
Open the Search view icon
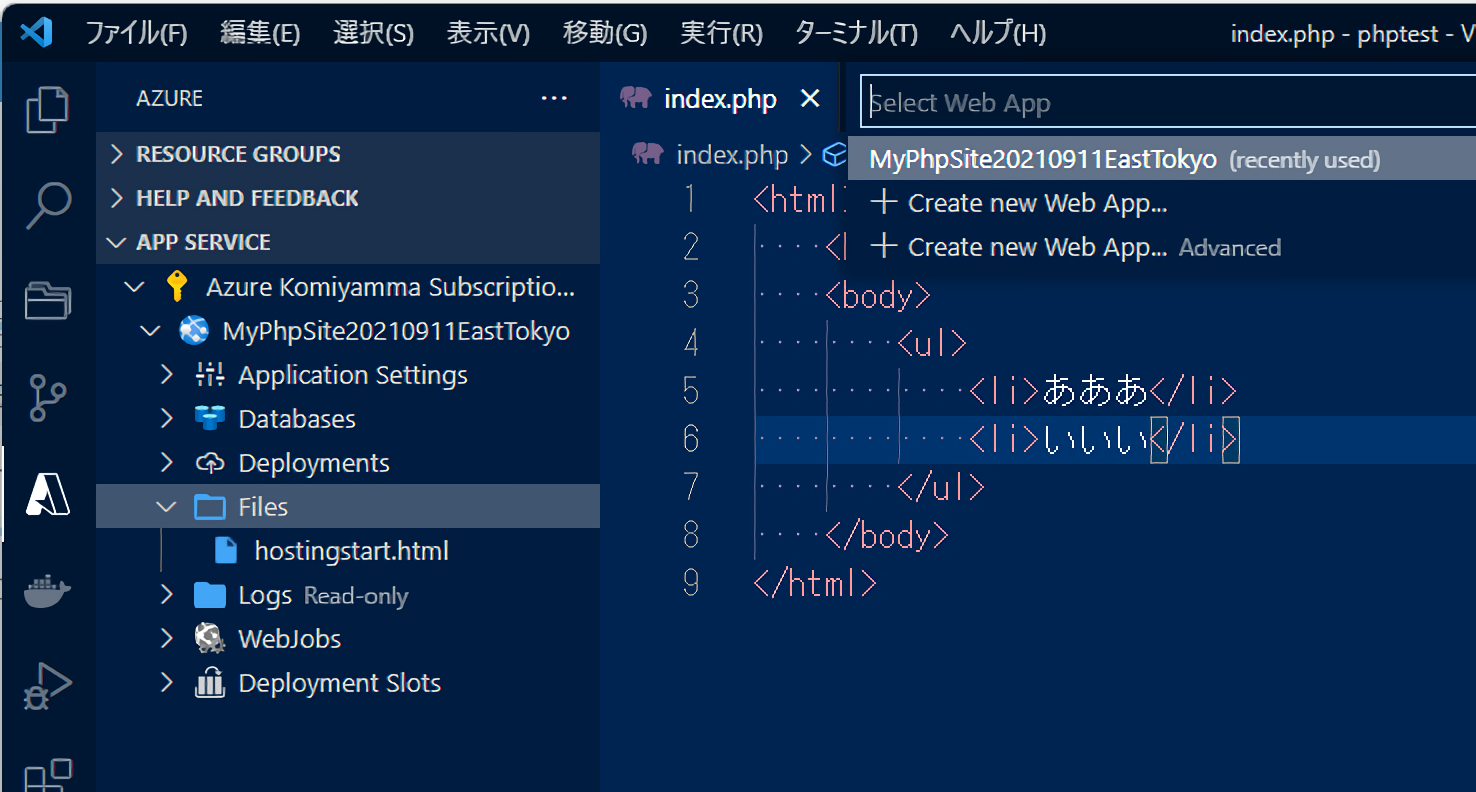click(48, 205)
